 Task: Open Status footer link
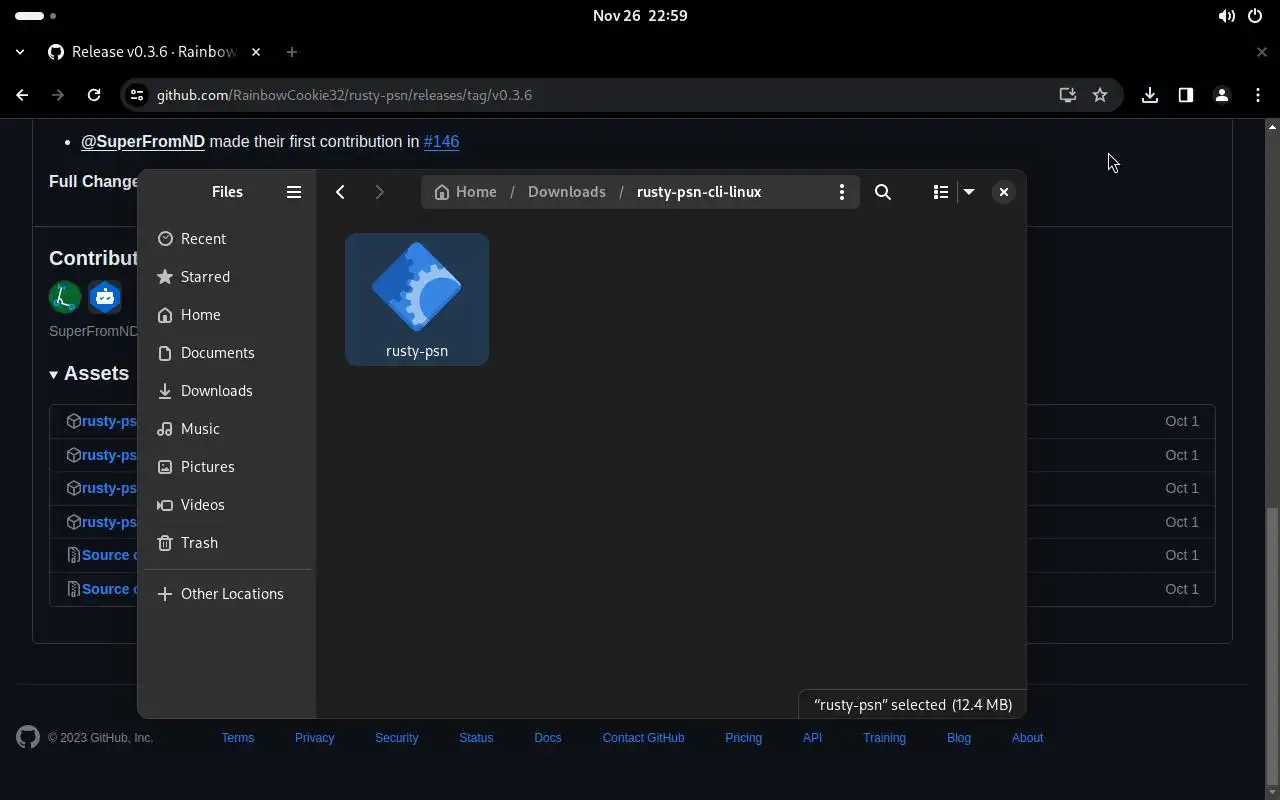476,738
